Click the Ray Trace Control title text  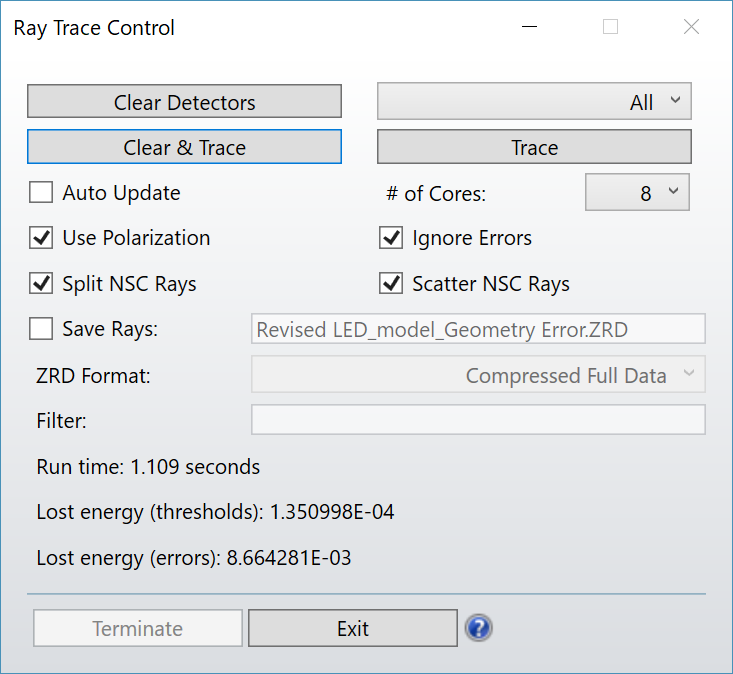(x=94, y=28)
